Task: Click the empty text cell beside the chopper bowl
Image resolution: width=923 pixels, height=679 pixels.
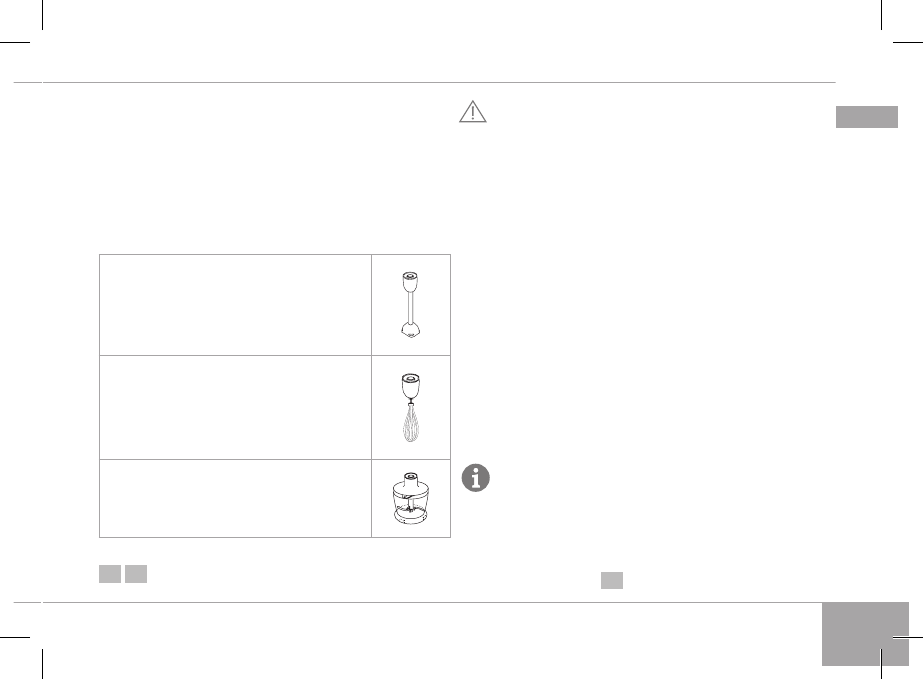Action: pos(235,498)
